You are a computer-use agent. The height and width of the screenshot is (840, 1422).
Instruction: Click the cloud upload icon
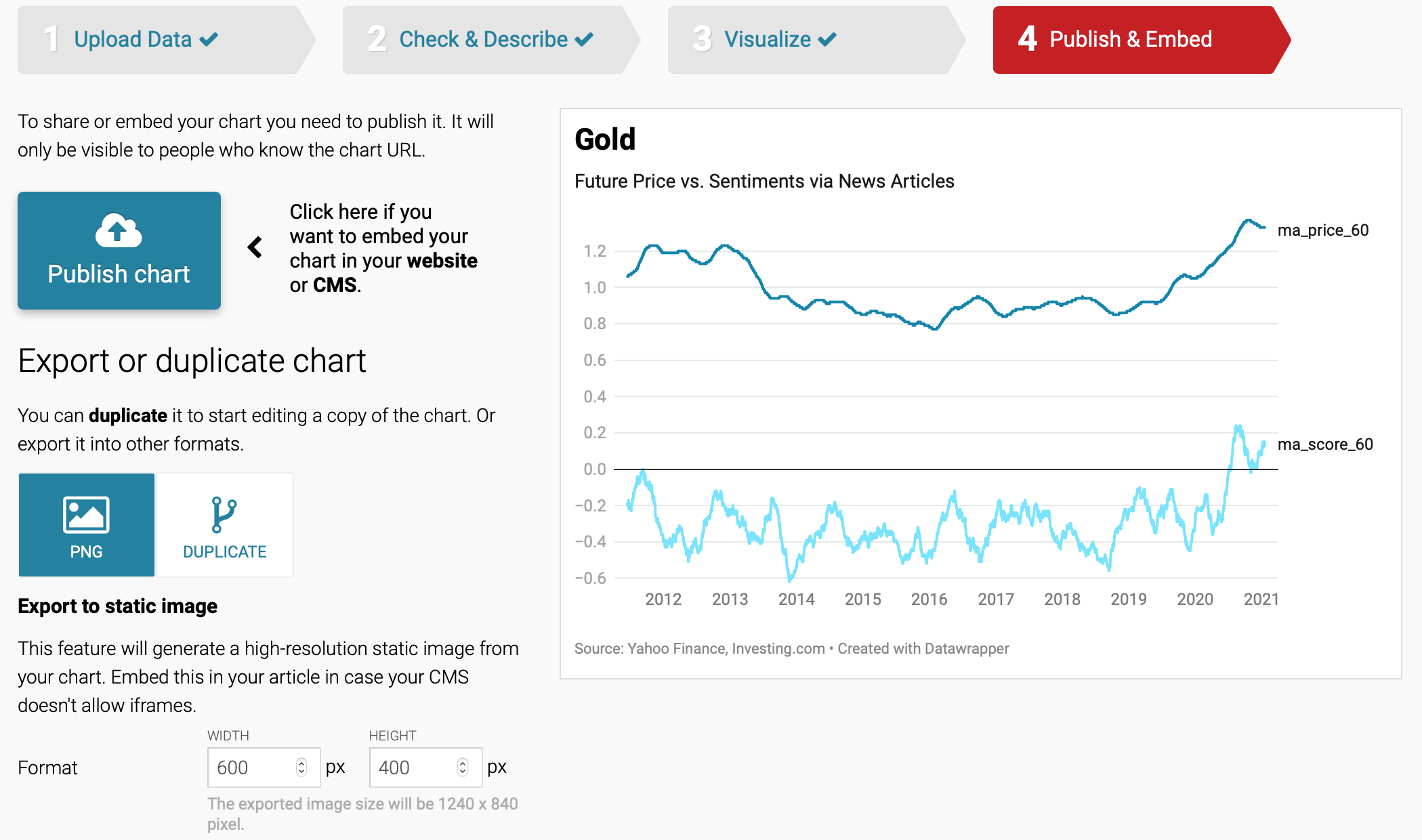coord(119,231)
